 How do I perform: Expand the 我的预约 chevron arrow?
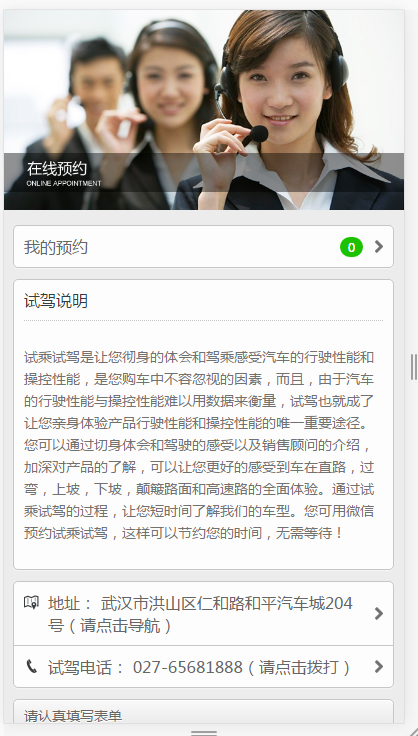[379, 247]
